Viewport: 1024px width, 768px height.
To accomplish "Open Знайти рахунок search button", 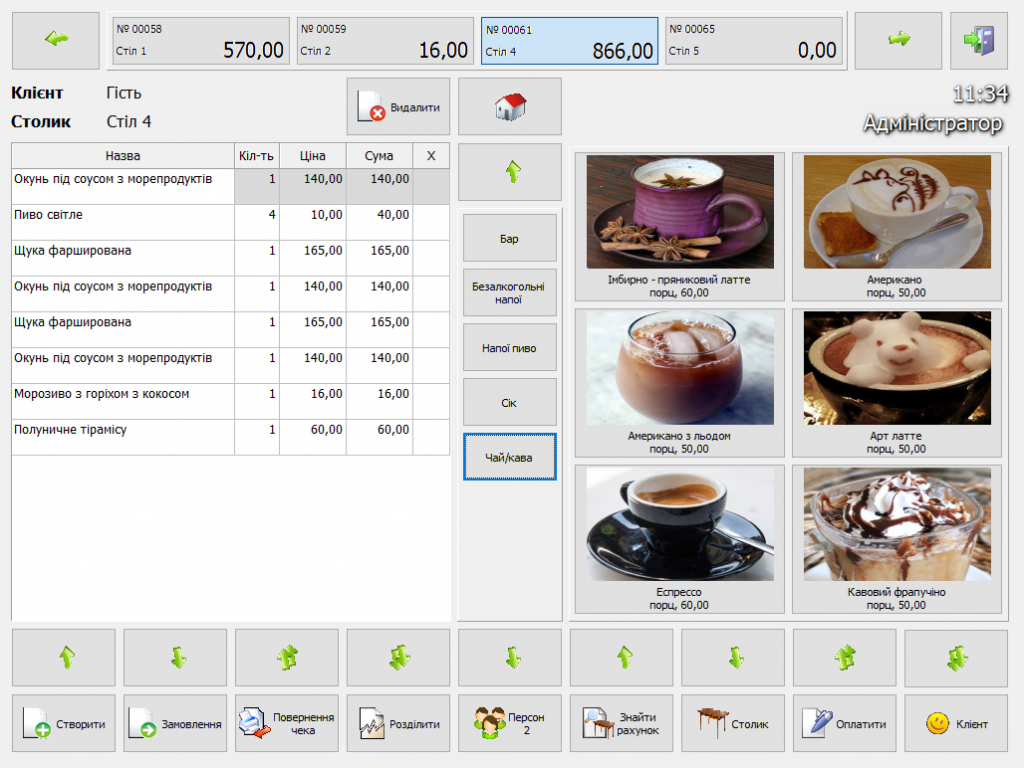I will click(621, 723).
